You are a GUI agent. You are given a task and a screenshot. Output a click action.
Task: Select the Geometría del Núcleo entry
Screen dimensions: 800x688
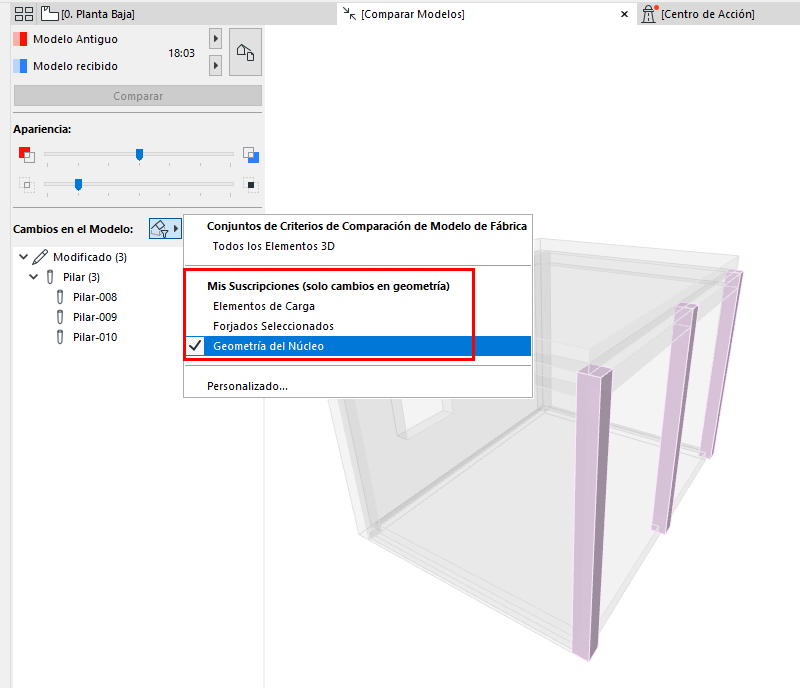click(358, 346)
